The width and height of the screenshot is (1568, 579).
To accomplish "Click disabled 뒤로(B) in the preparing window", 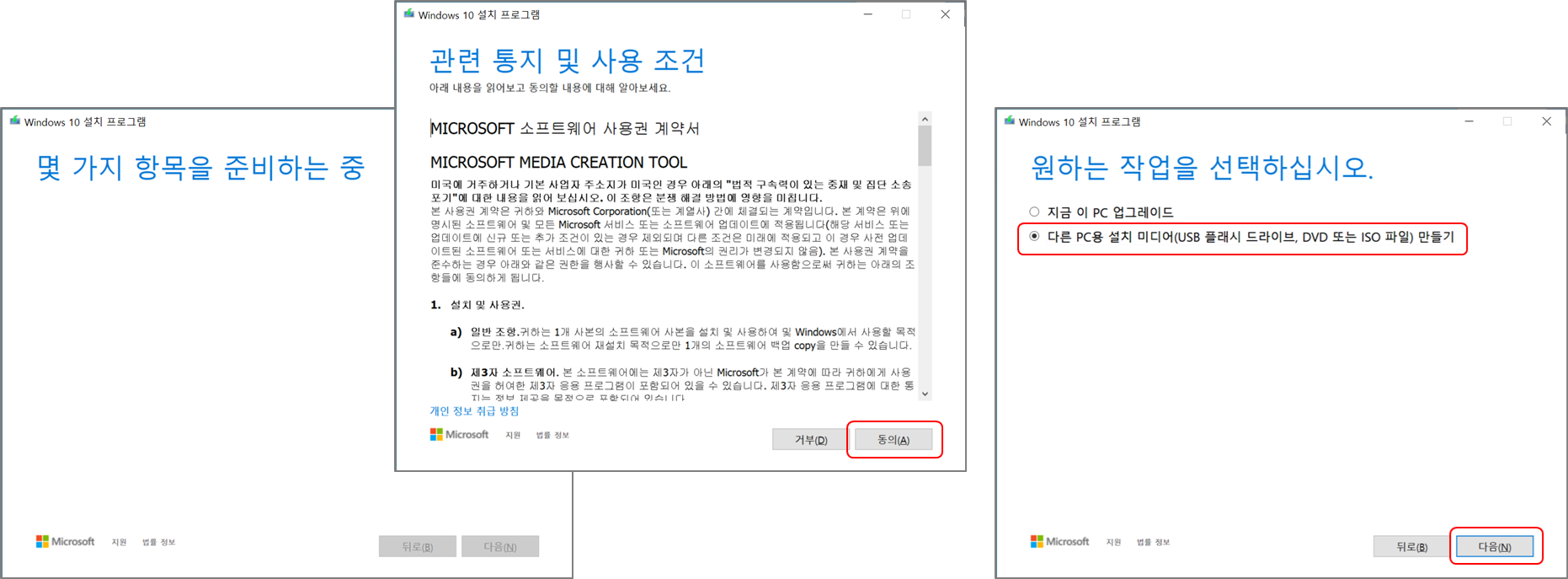I will point(418,546).
